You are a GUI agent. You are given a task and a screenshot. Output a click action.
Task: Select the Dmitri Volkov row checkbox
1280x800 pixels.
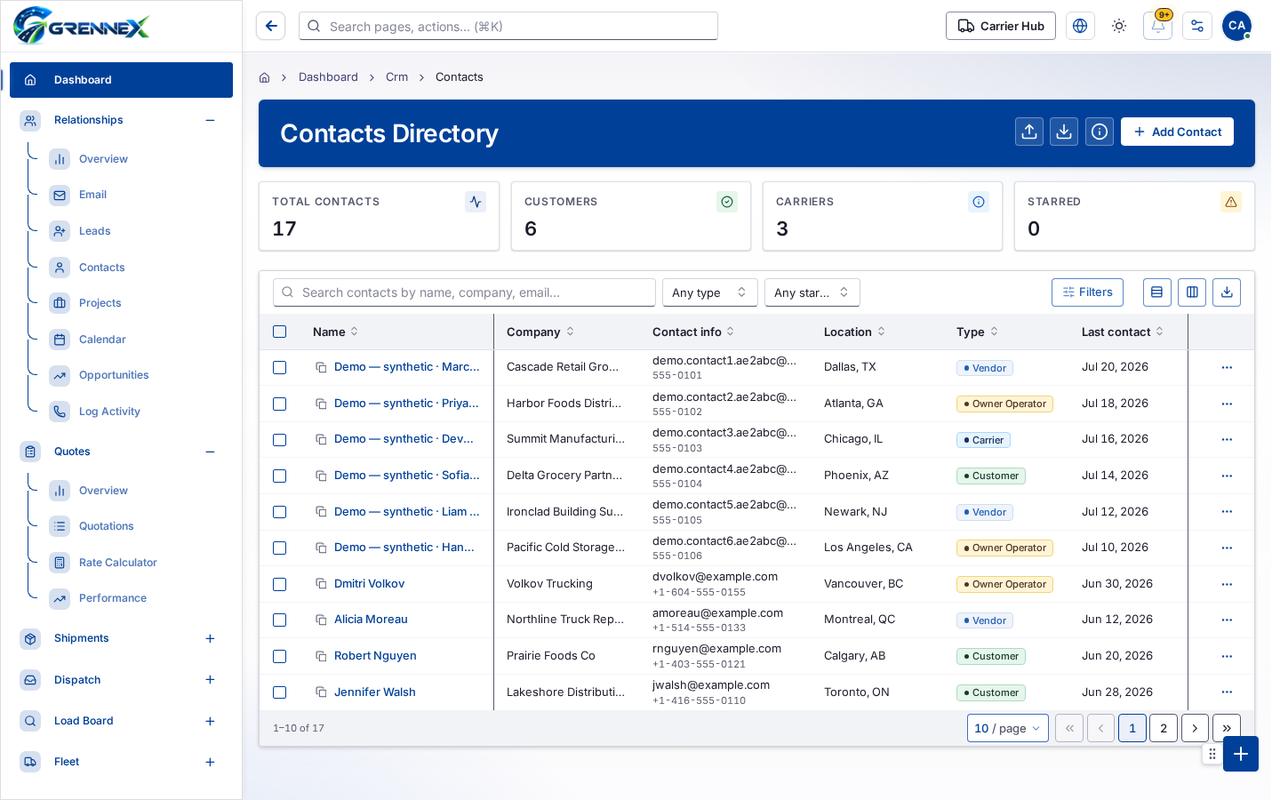(280, 584)
